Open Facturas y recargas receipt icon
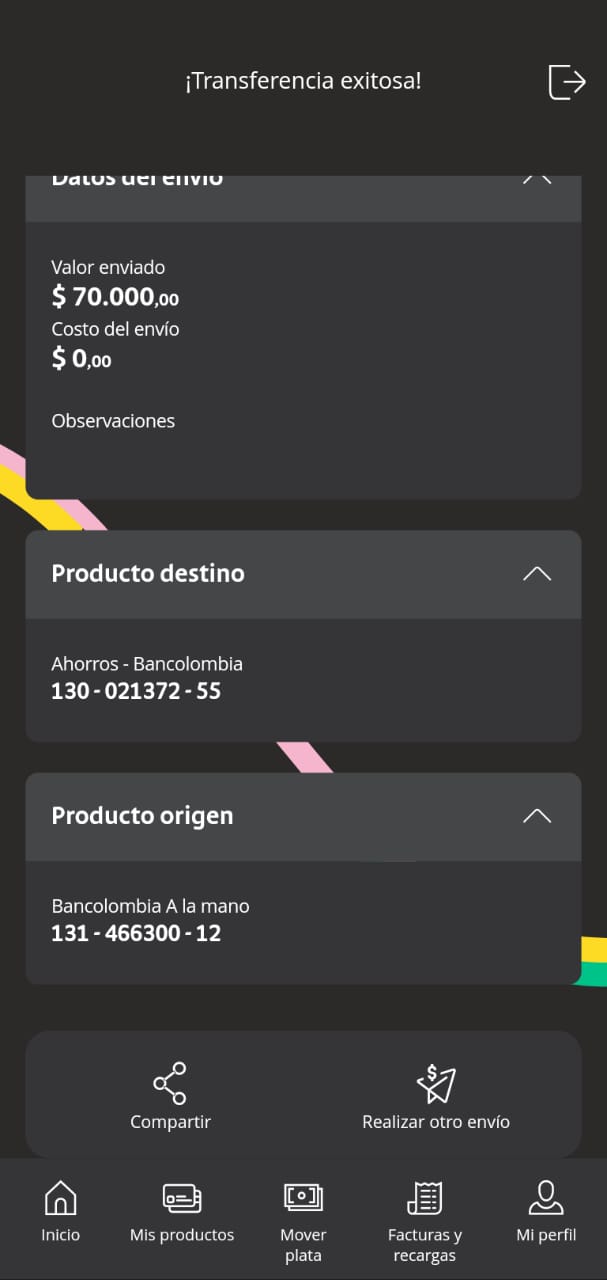This screenshot has height=1280, width=607. coord(425,1197)
